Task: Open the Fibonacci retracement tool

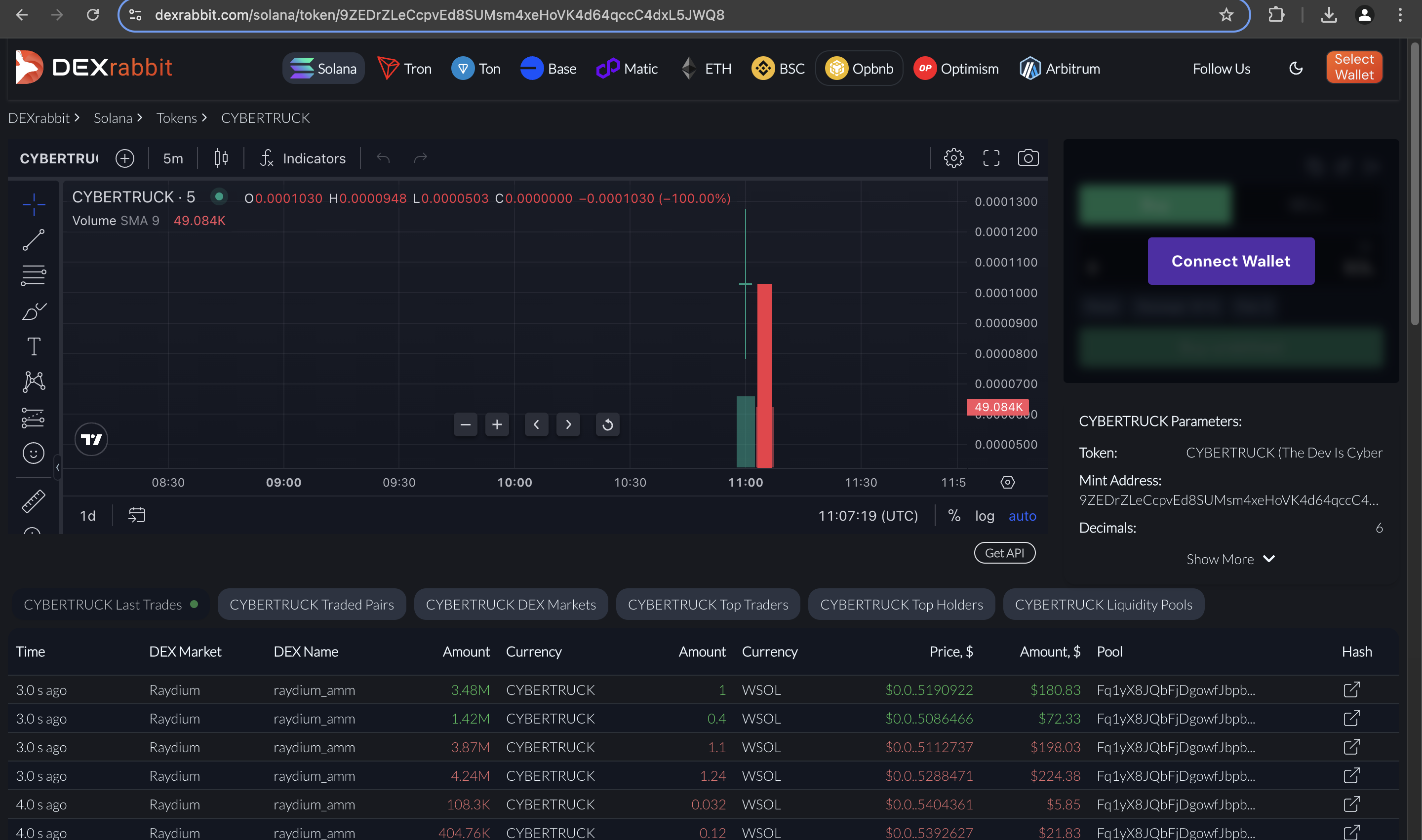Action: tap(34, 276)
